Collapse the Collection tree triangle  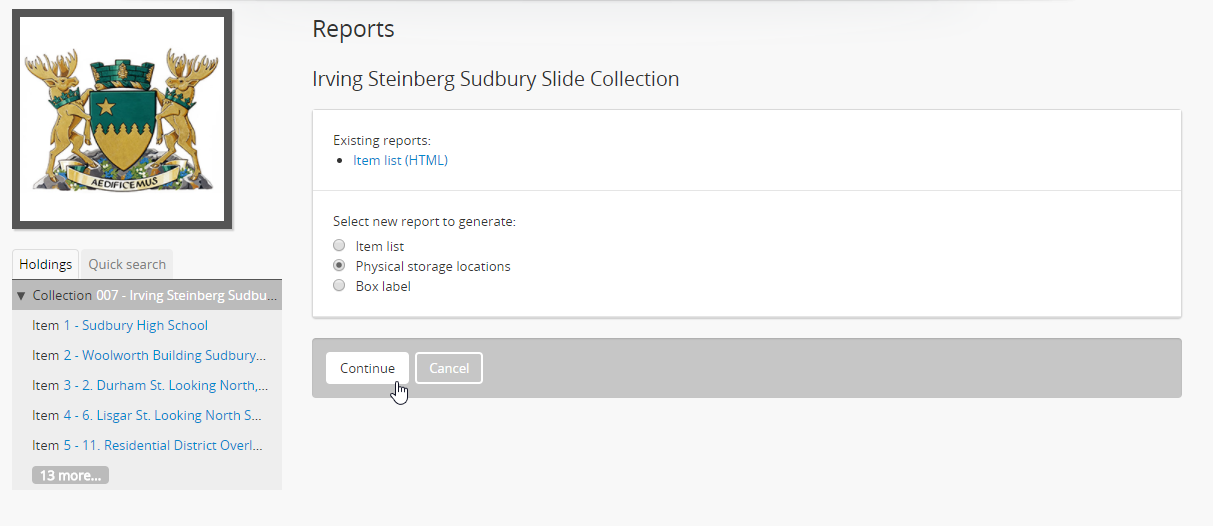tap(21, 296)
